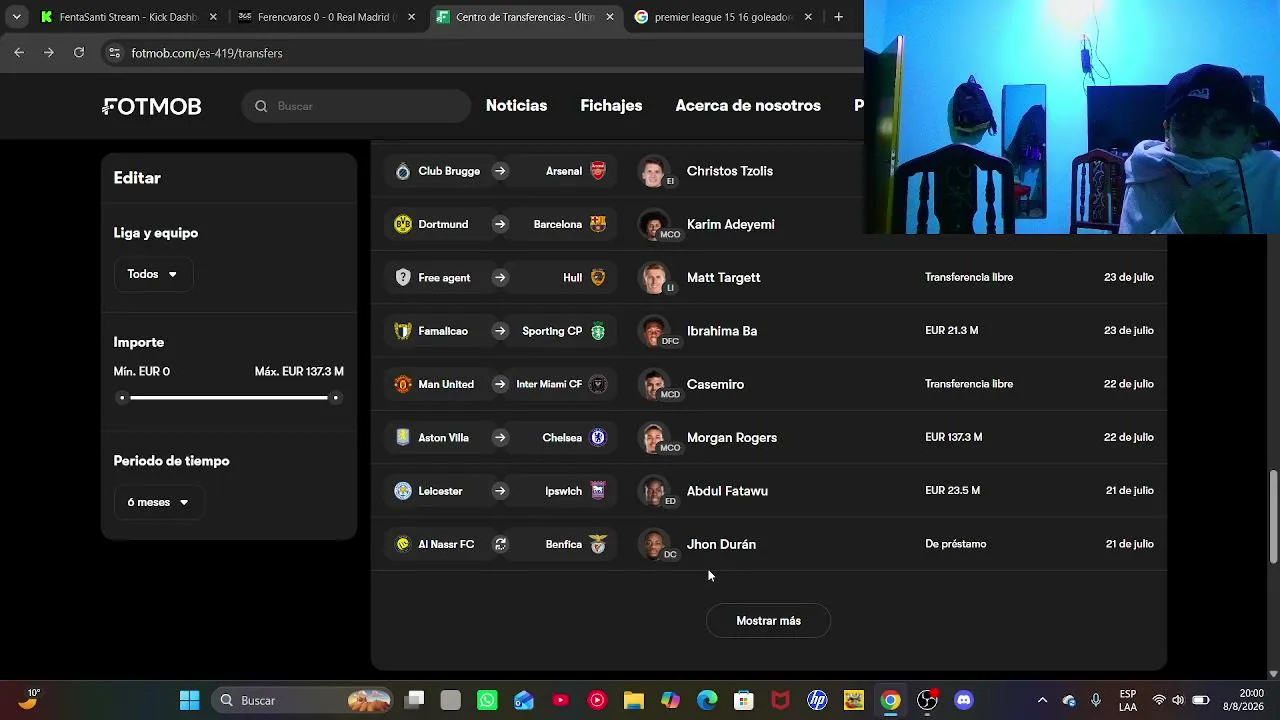
Task: Click the 'EUR 137.3 M' fee in Morgan Rogers row
Action: tap(954, 437)
